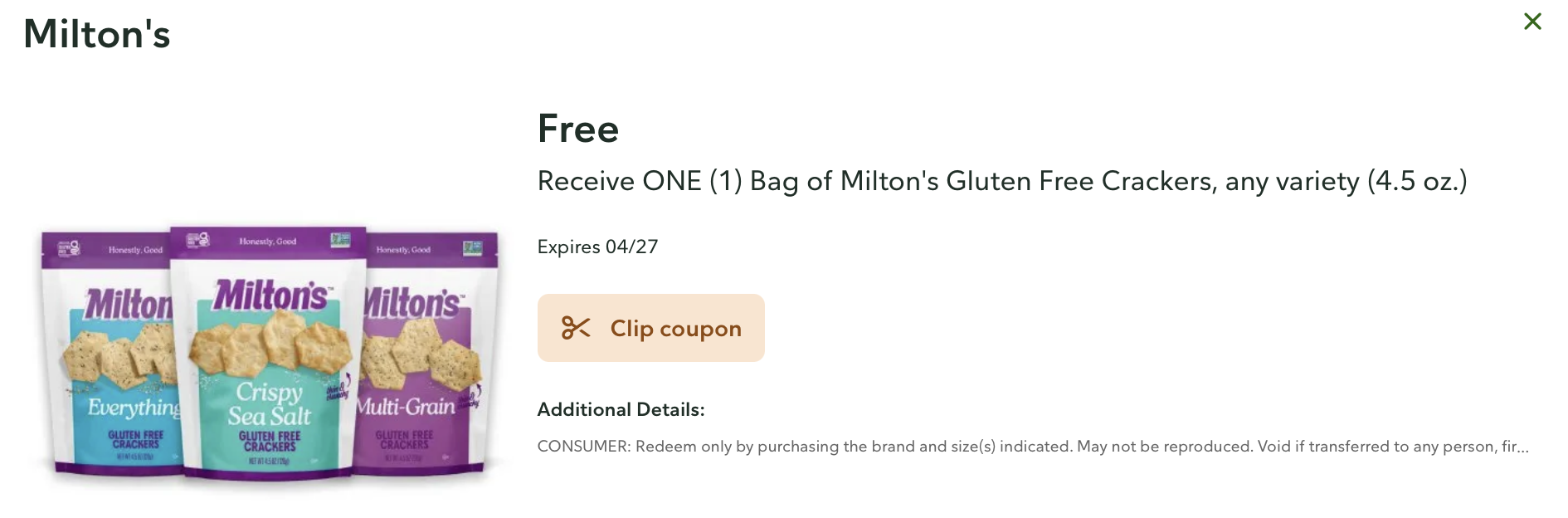Click Non-GMO badge on the Sea Salt bag
The height and width of the screenshot is (518, 1568).
coord(340,241)
